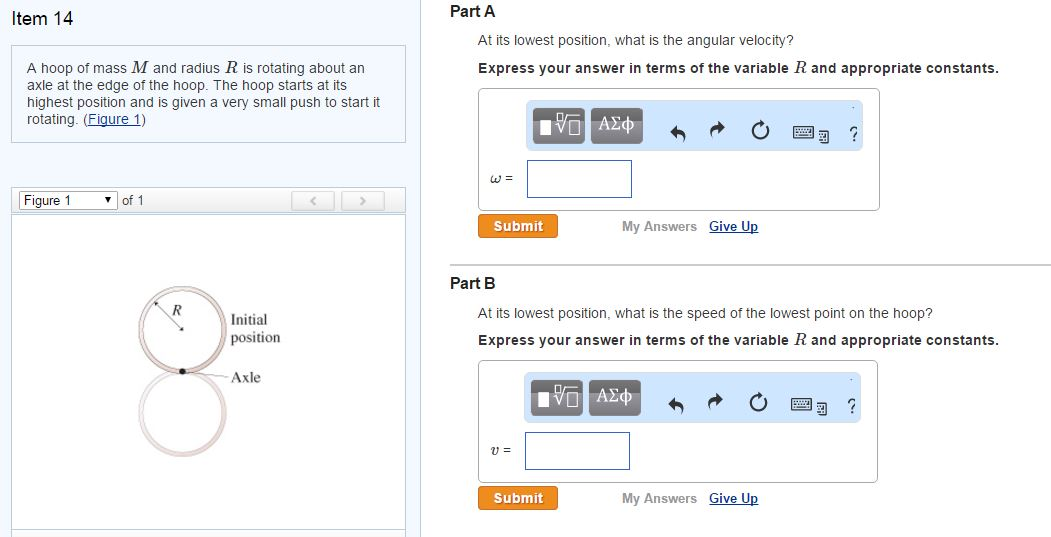Open Greek symbols palette in Part B

click(x=615, y=399)
